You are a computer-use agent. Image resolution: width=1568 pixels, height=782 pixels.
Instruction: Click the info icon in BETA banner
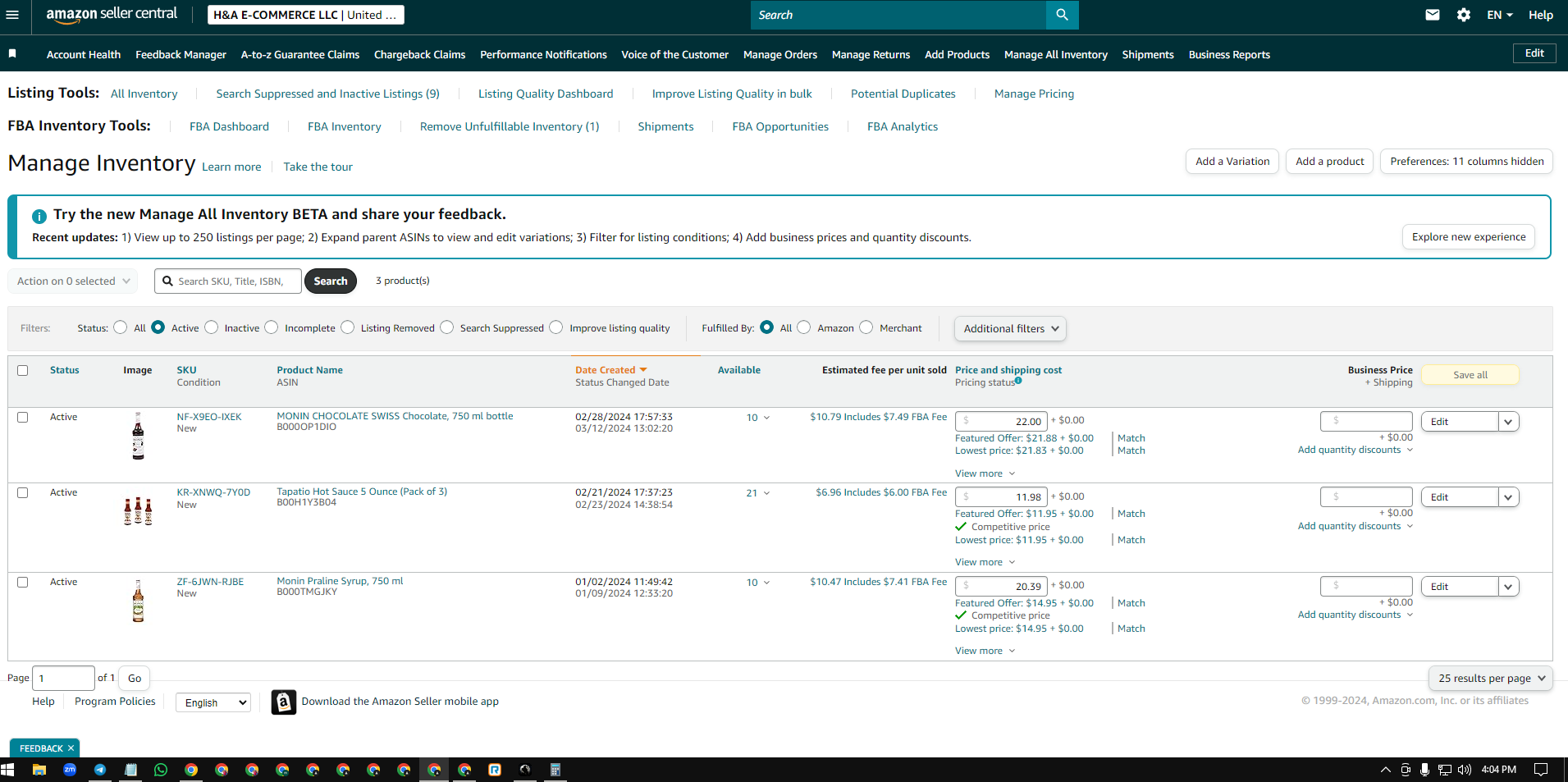(39, 217)
